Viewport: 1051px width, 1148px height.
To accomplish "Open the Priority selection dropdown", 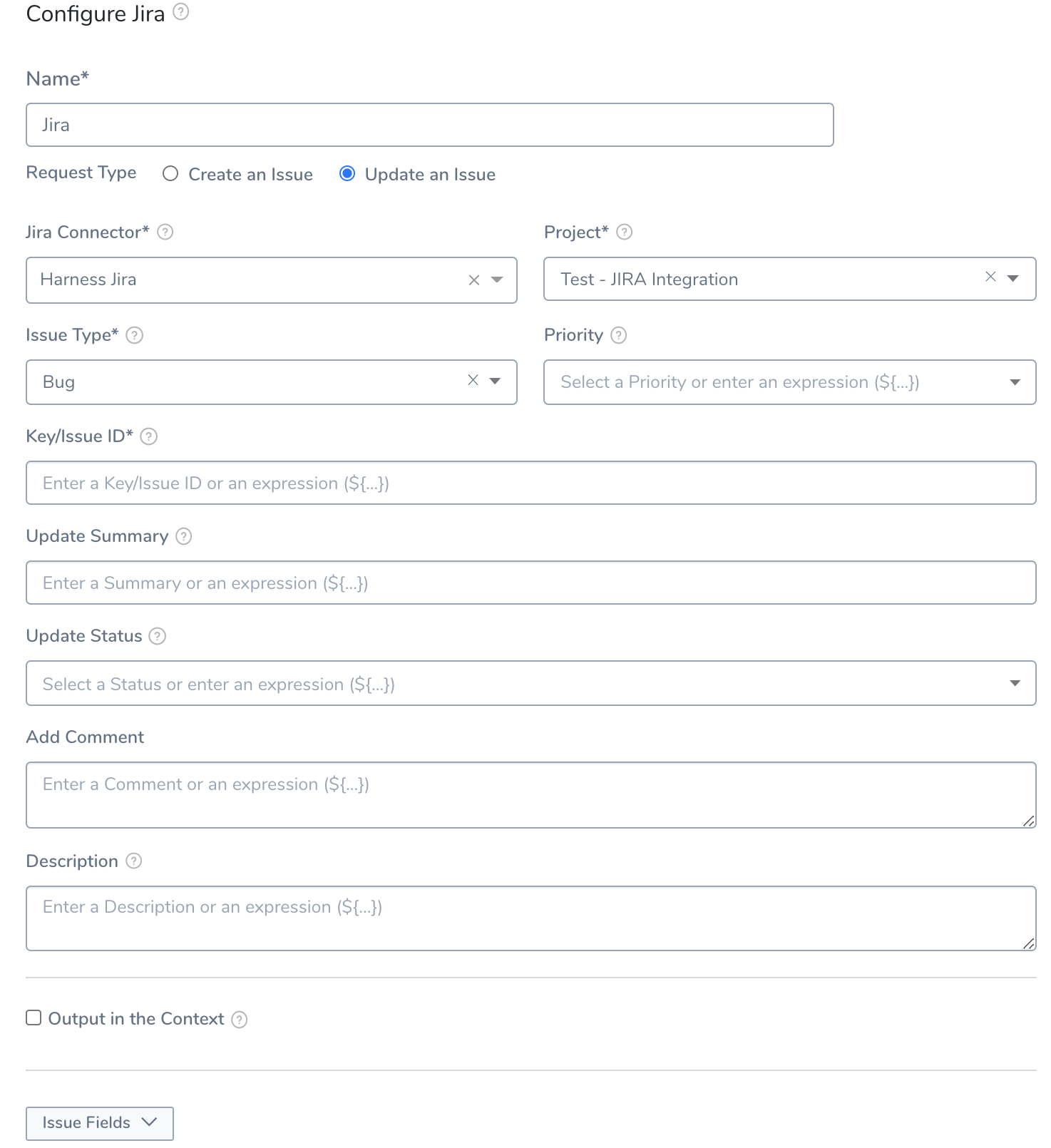I will coord(1015,382).
